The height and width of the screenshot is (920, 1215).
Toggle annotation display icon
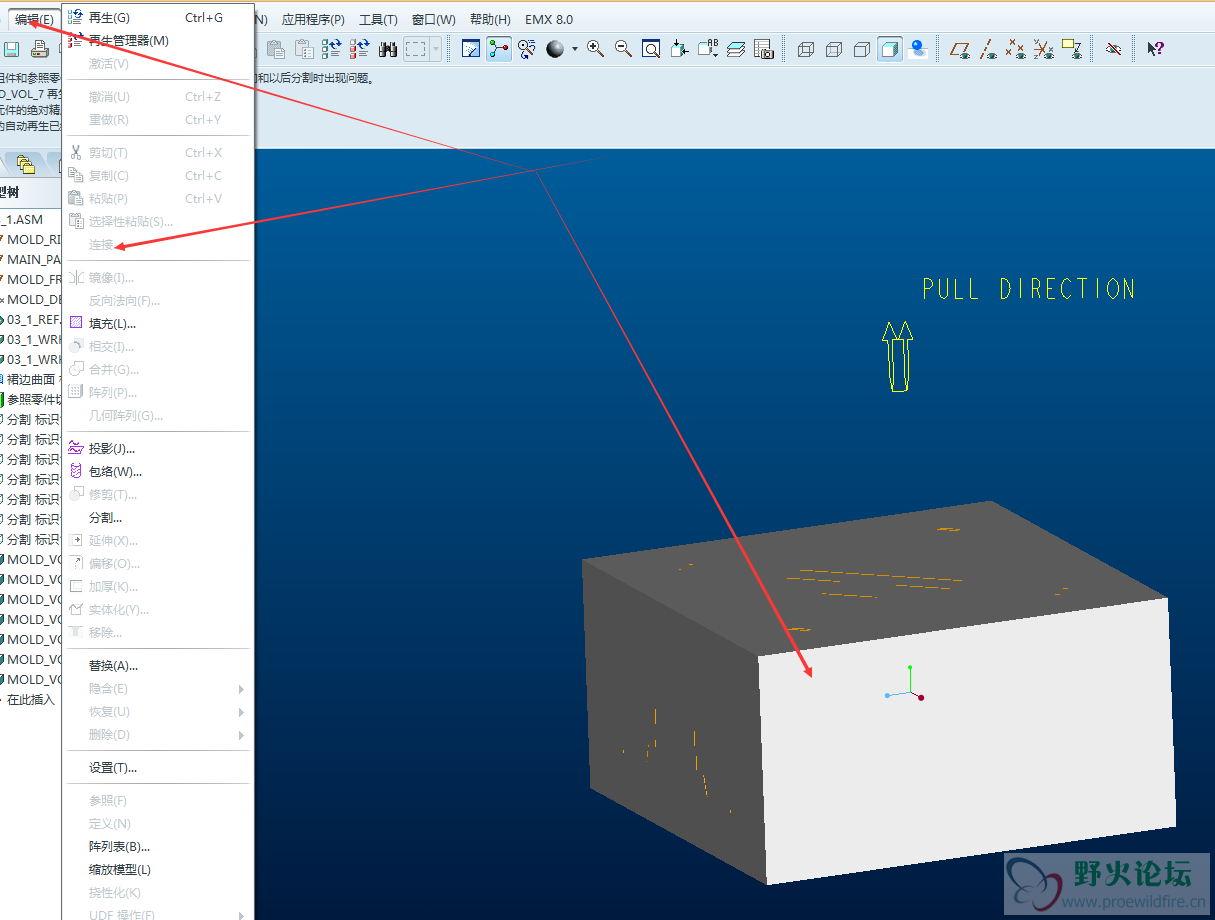click(1072, 49)
